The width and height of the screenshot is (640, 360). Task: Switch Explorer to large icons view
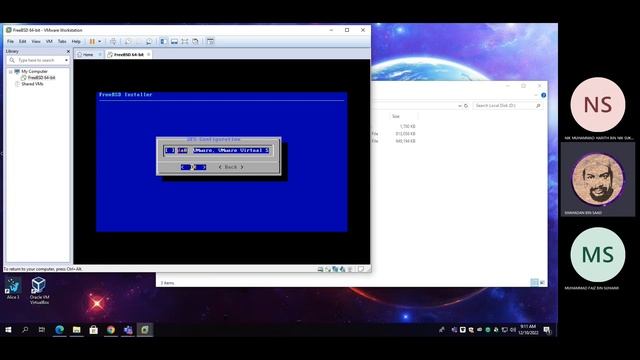point(542,282)
